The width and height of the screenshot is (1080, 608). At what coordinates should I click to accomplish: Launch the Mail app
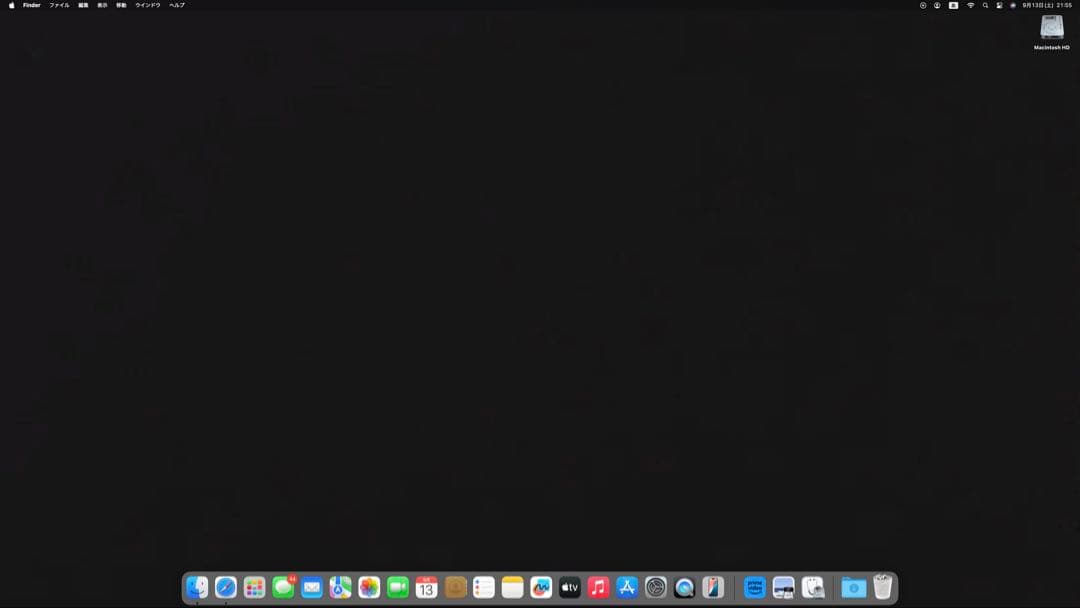click(312, 587)
